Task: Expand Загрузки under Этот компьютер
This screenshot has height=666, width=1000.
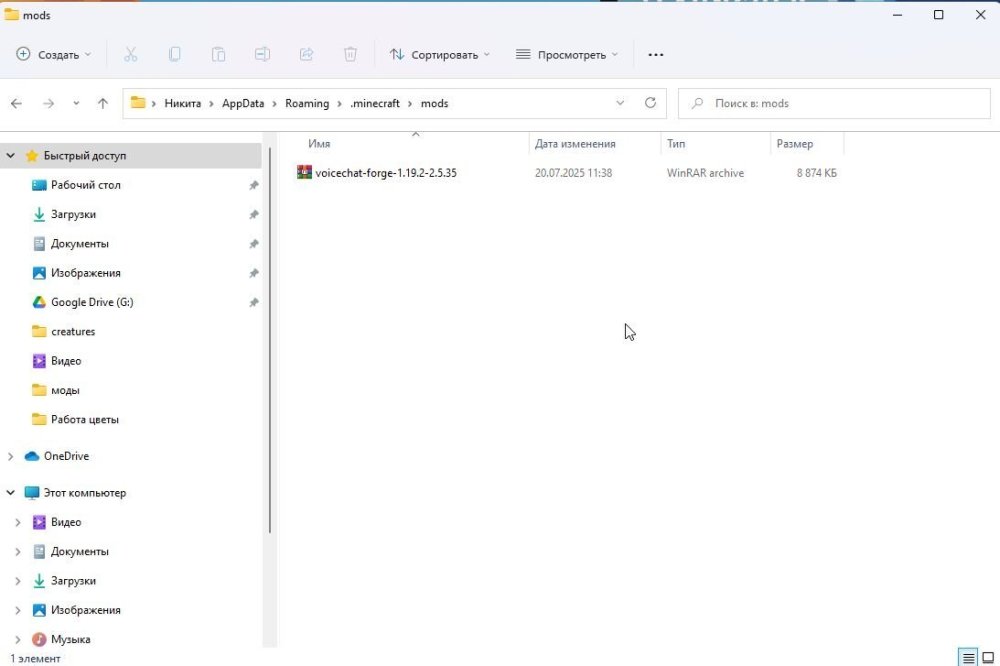Action: [x=18, y=581]
